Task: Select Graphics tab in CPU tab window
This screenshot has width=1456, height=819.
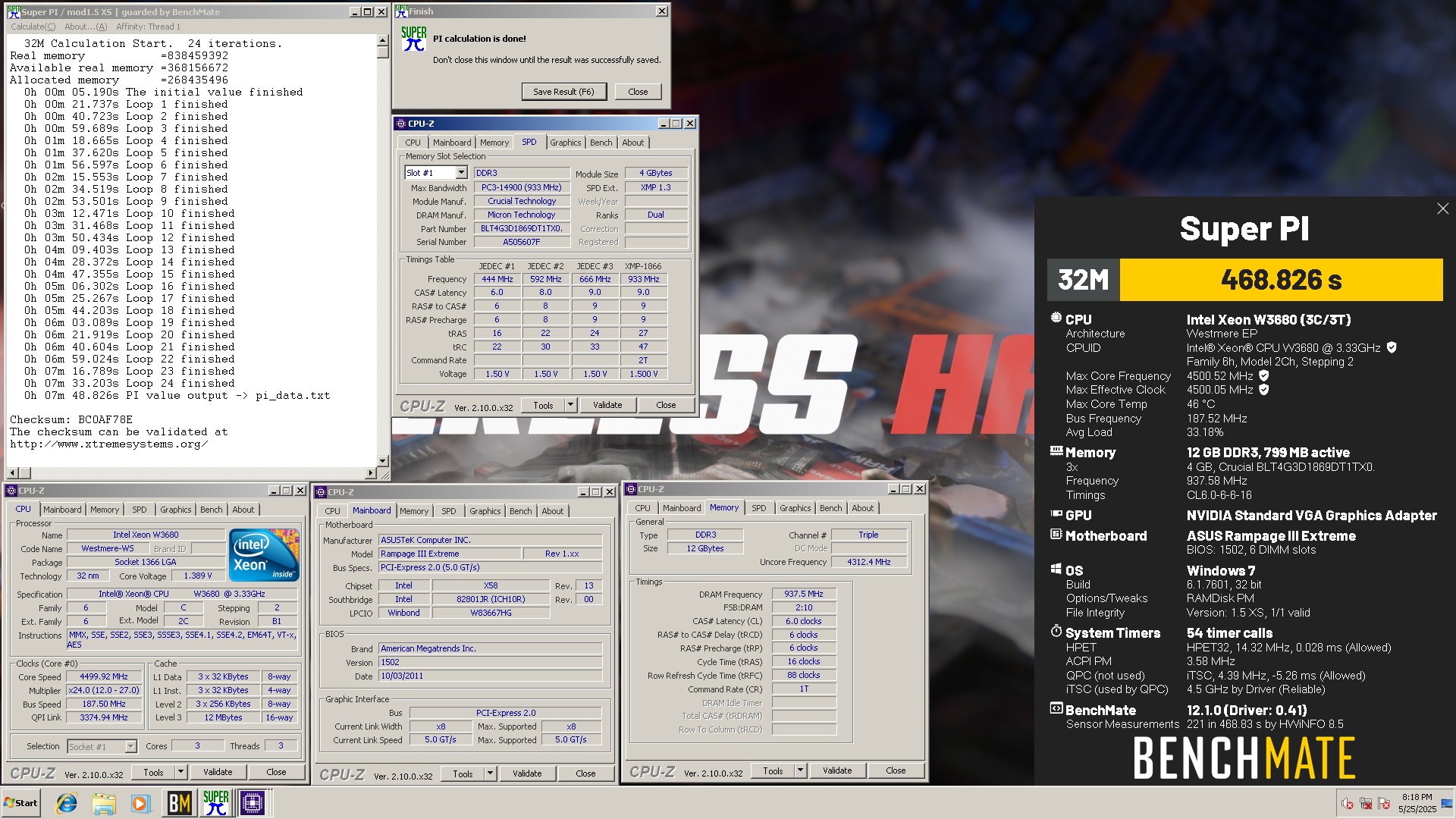Action: (x=175, y=510)
